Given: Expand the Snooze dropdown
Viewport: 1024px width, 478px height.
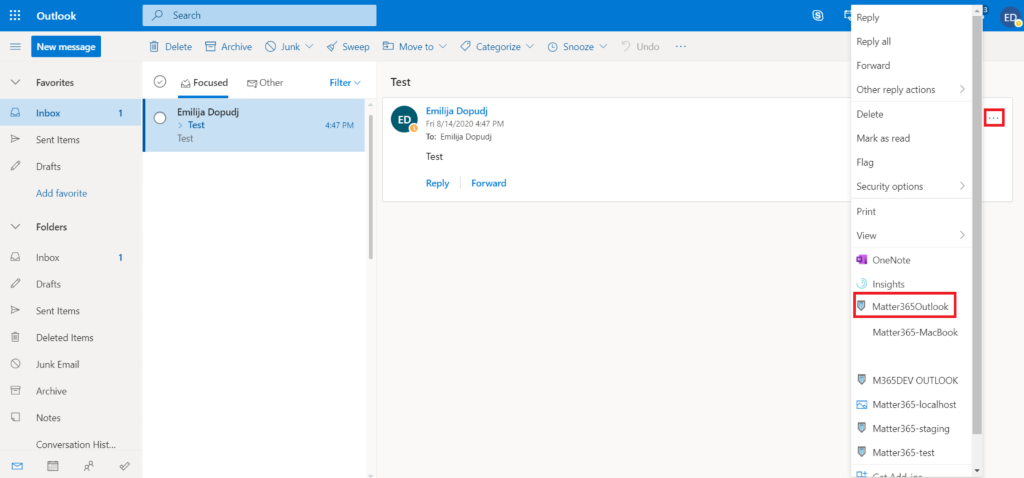Looking at the screenshot, I should (x=603, y=46).
